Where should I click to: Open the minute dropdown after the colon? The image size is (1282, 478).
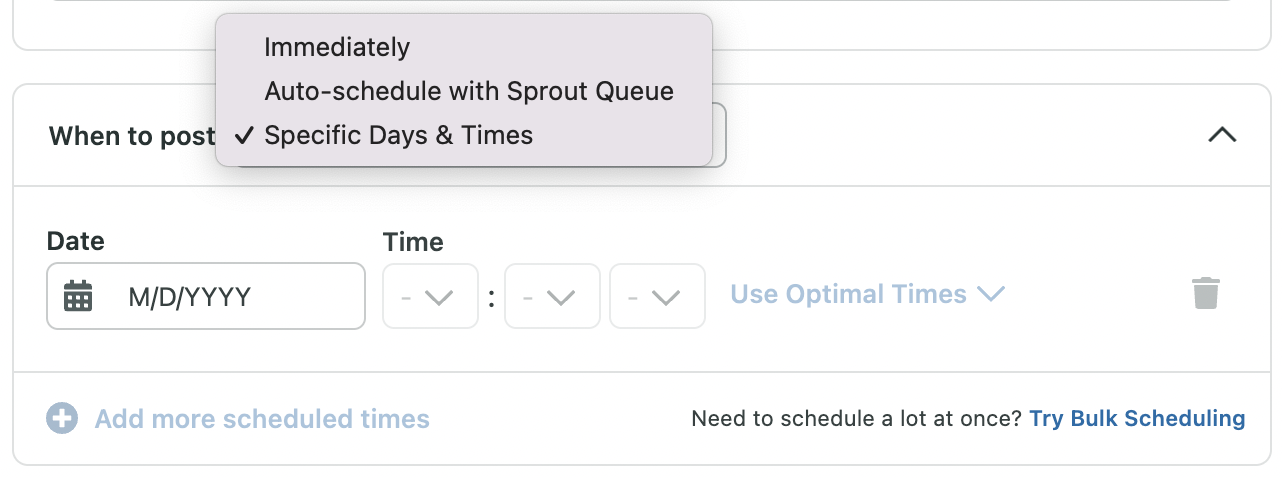[552, 296]
